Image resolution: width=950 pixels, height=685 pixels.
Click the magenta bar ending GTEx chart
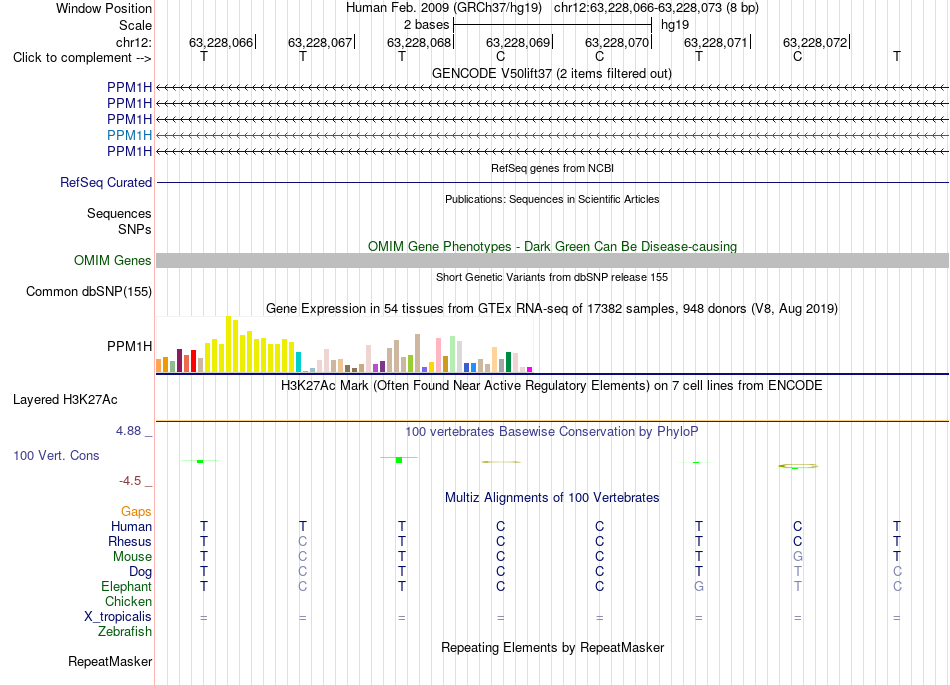[530, 369]
